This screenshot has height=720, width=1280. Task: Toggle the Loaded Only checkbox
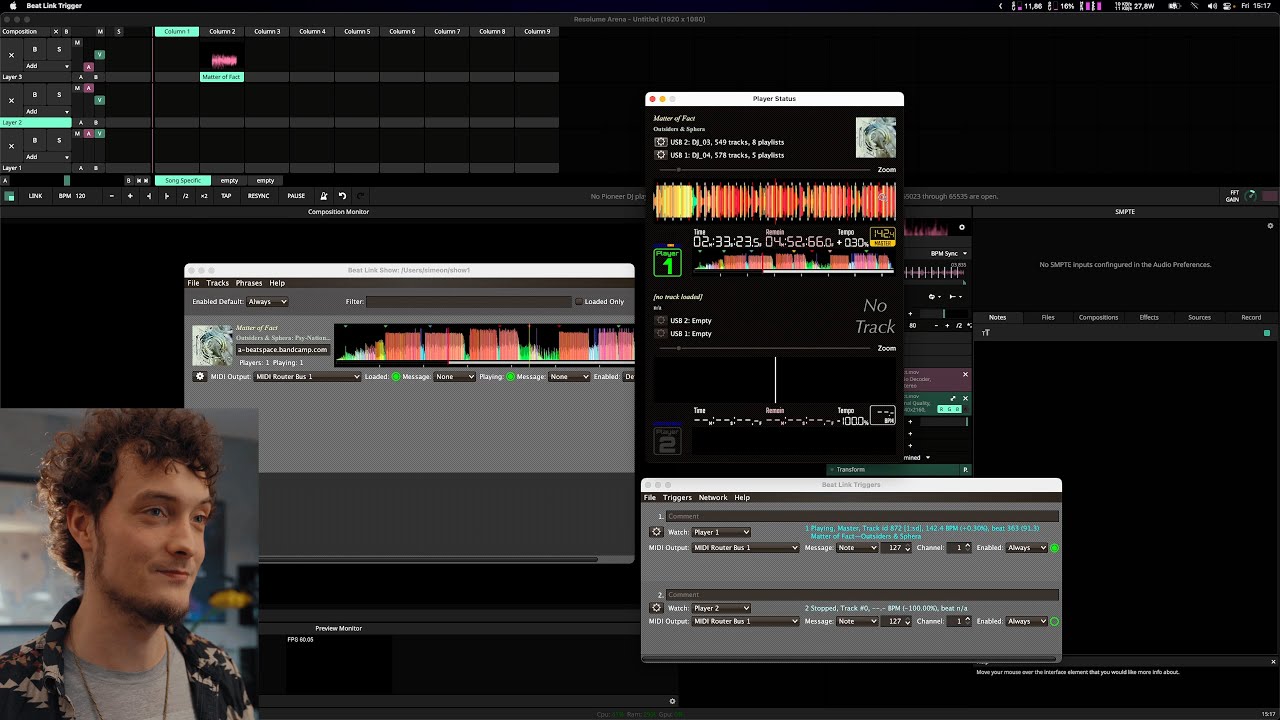click(x=578, y=301)
